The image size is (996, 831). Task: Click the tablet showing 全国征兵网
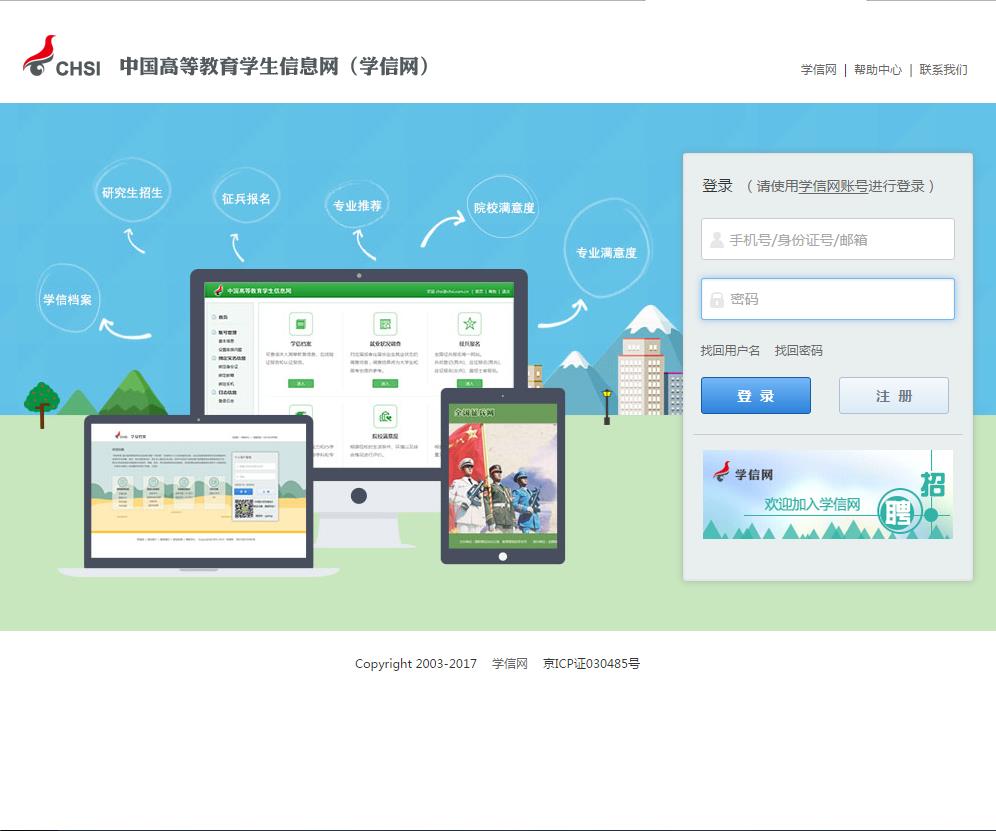[502, 475]
